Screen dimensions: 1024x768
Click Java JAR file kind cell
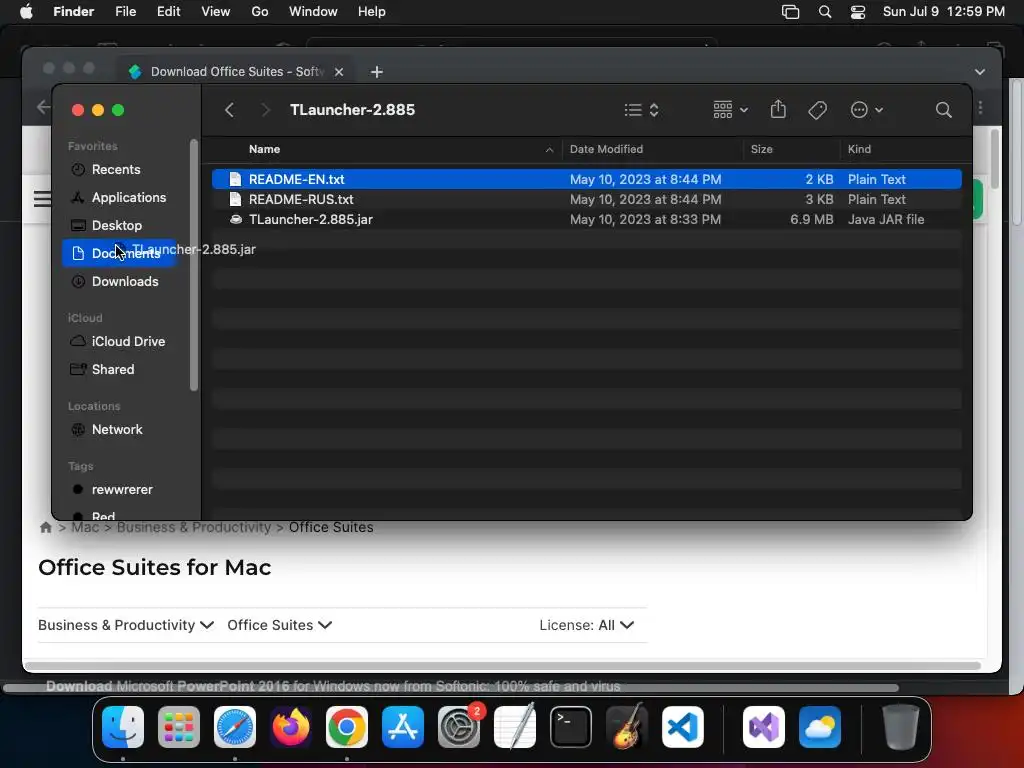pyautogui.click(x=886, y=219)
